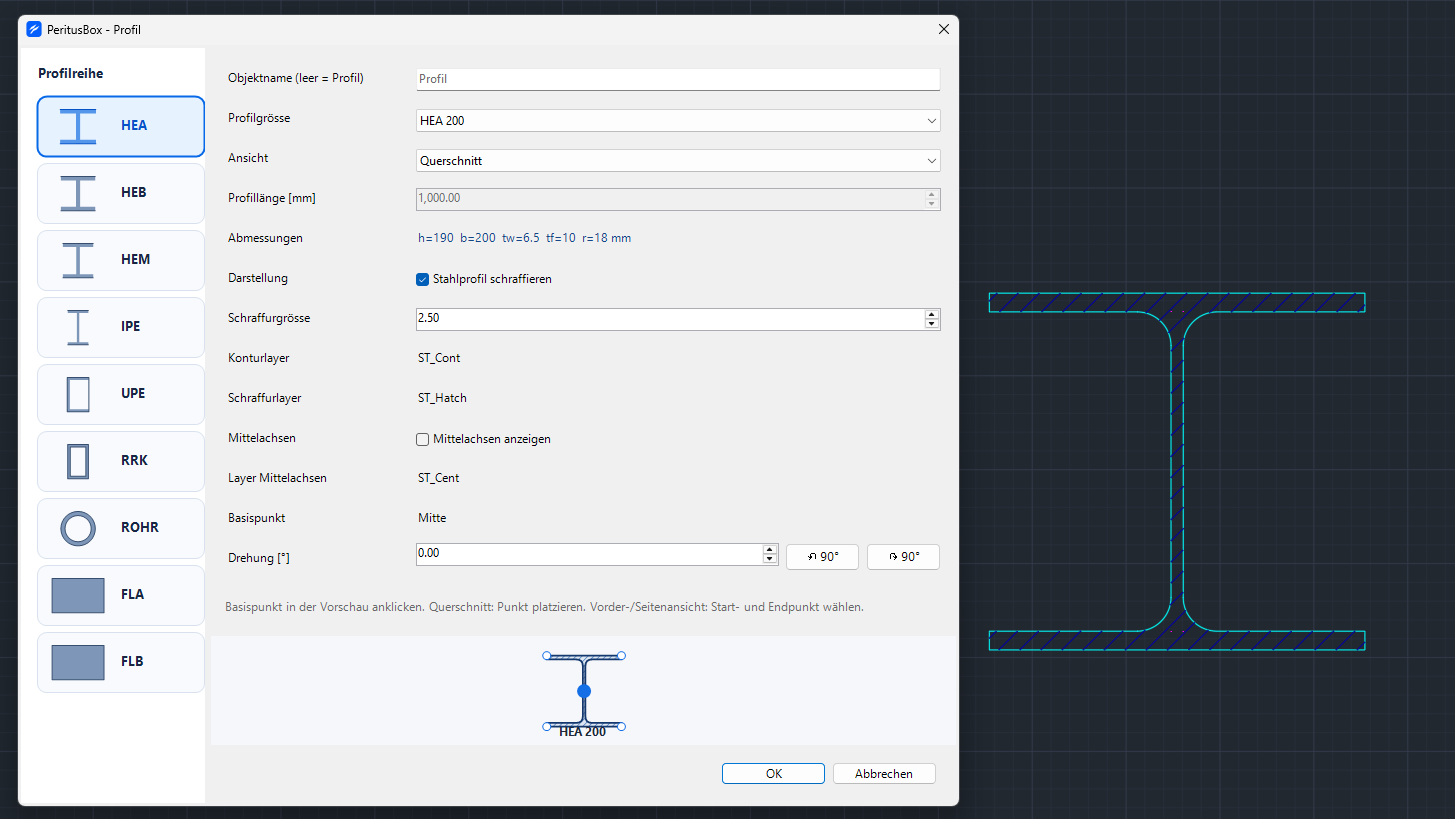Screen dimensions: 1455x819
Task: Click the HEA 200 preview label
Action: (x=583, y=731)
